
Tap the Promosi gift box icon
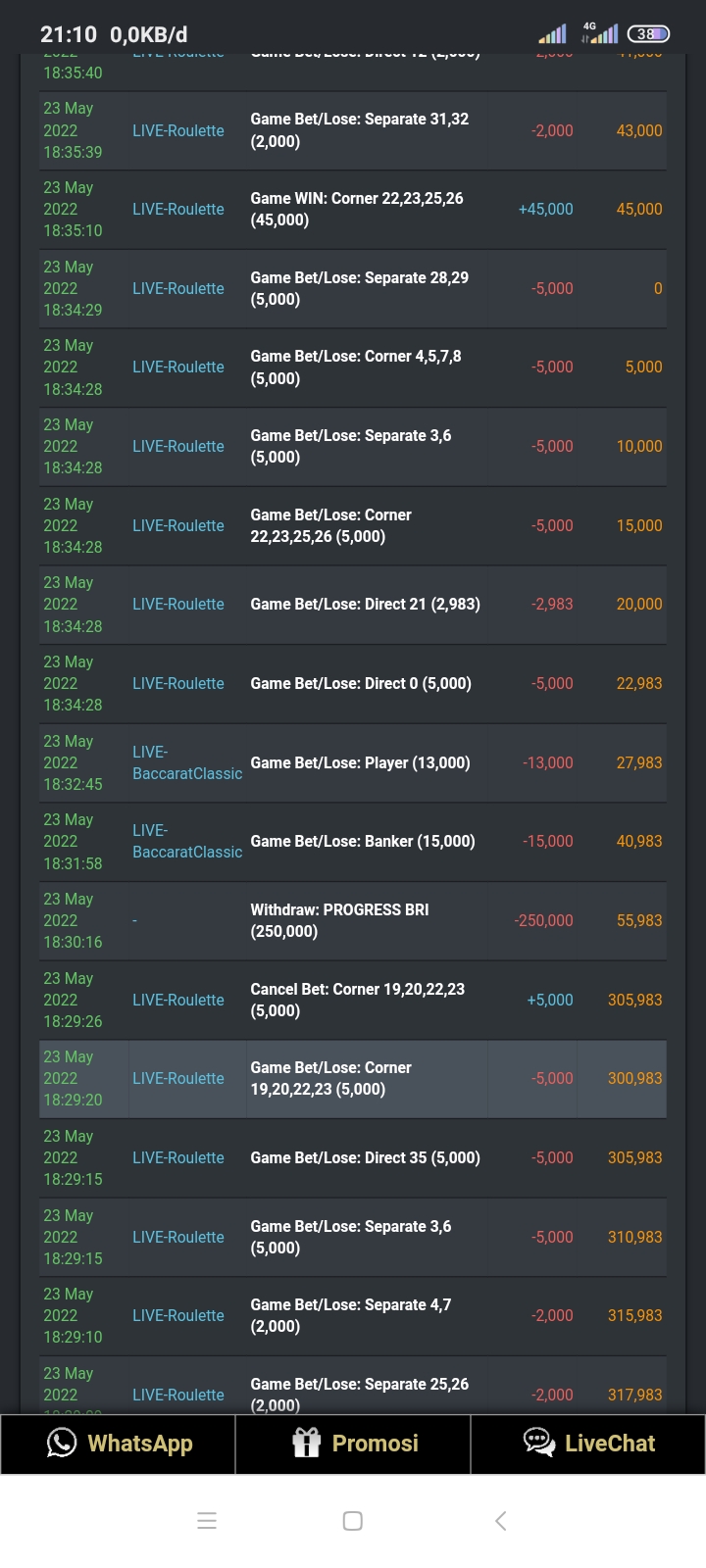[x=307, y=1443]
